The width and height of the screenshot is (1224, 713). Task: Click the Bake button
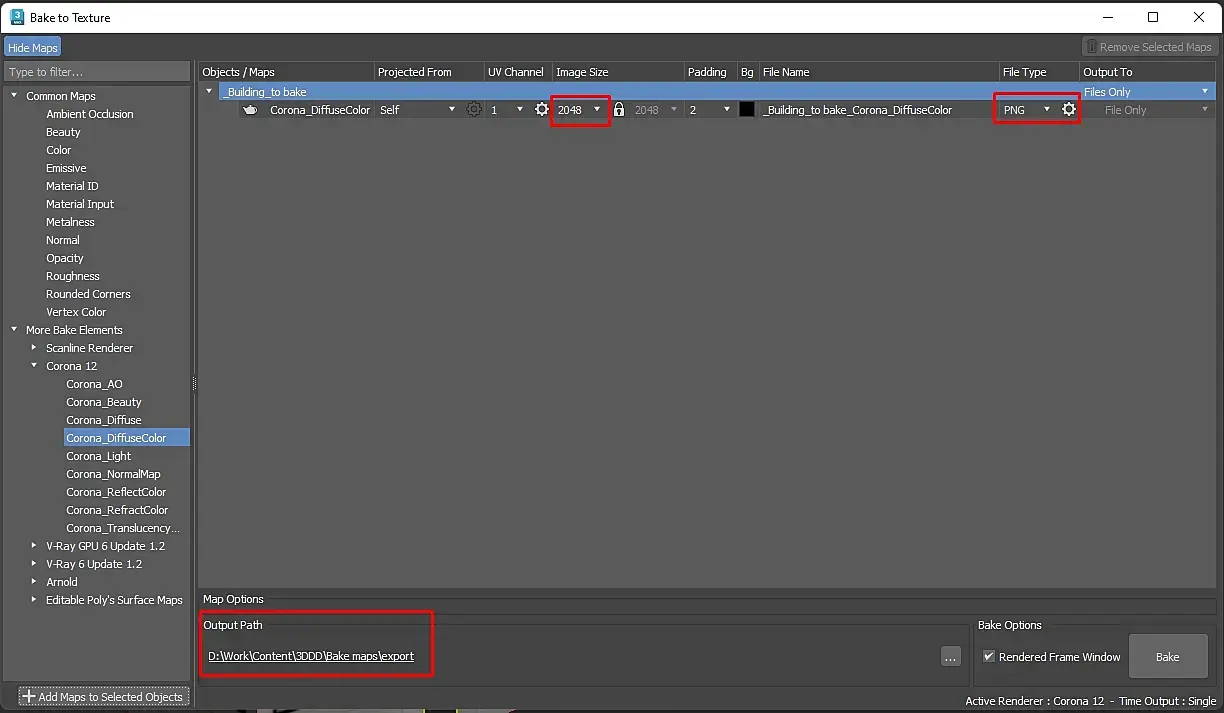click(x=1168, y=657)
